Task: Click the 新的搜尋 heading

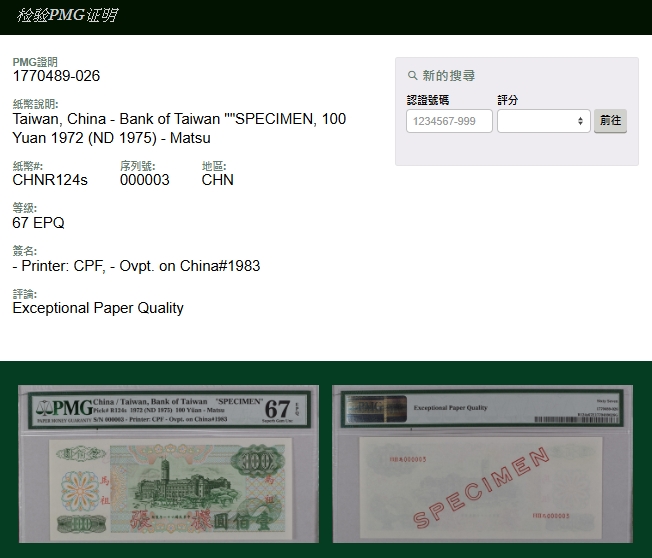Action: point(448,76)
